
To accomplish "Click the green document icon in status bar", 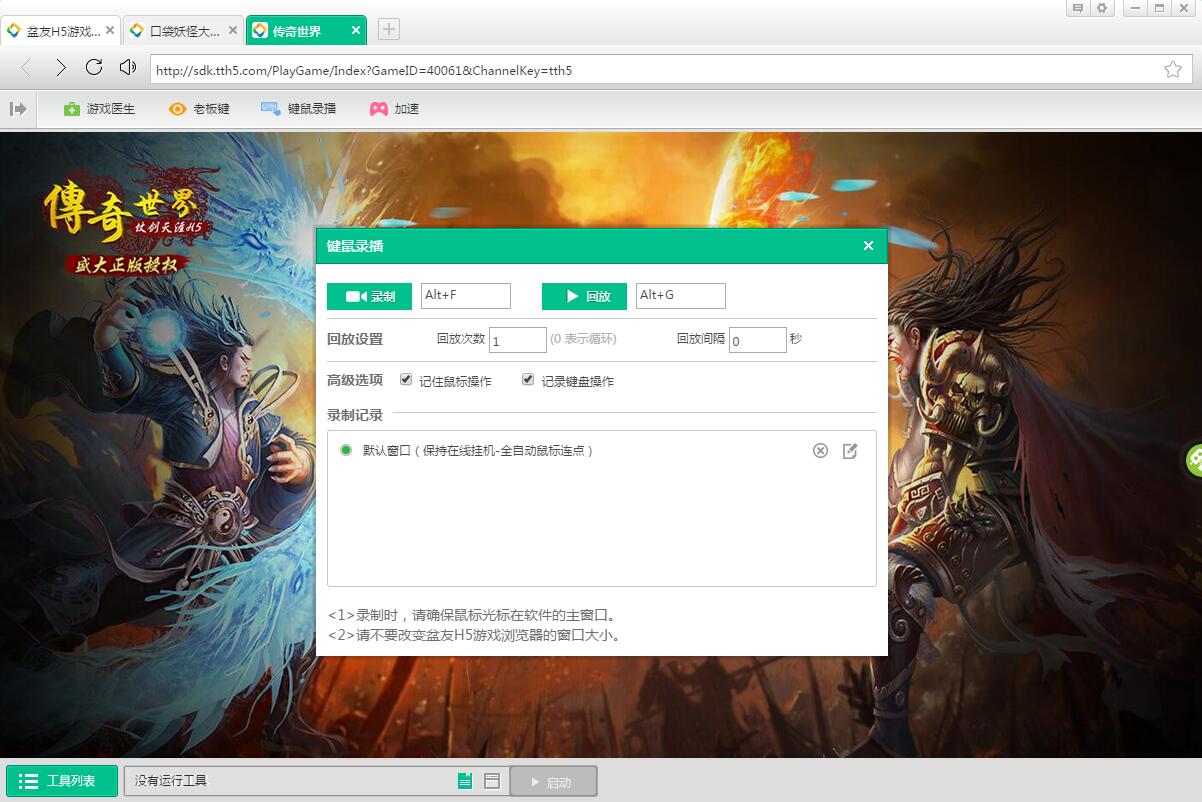I will (x=465, y=781).
